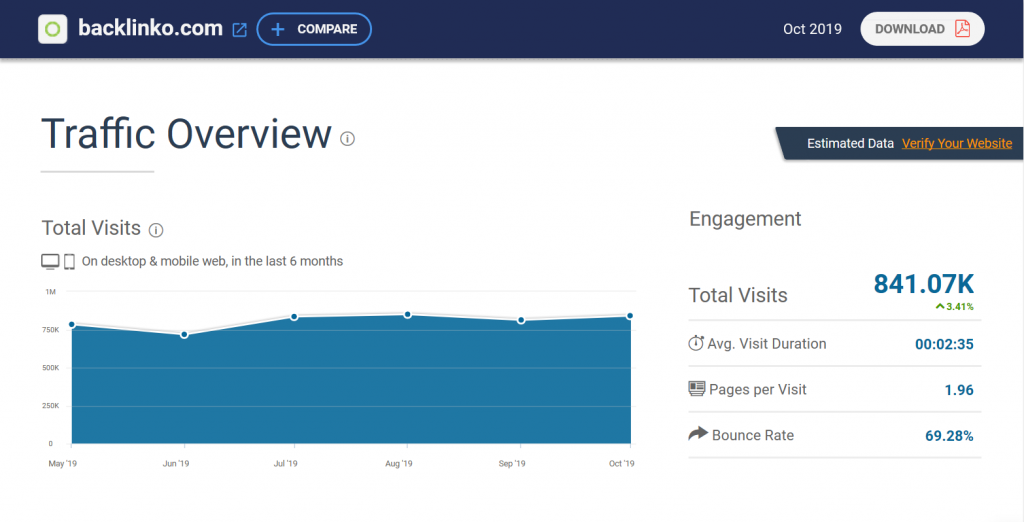Image resolution: width=1024 pixels, height=522 pixels.
Task: Click the 1.96 pages per visit value
Action: coord(959,390)
